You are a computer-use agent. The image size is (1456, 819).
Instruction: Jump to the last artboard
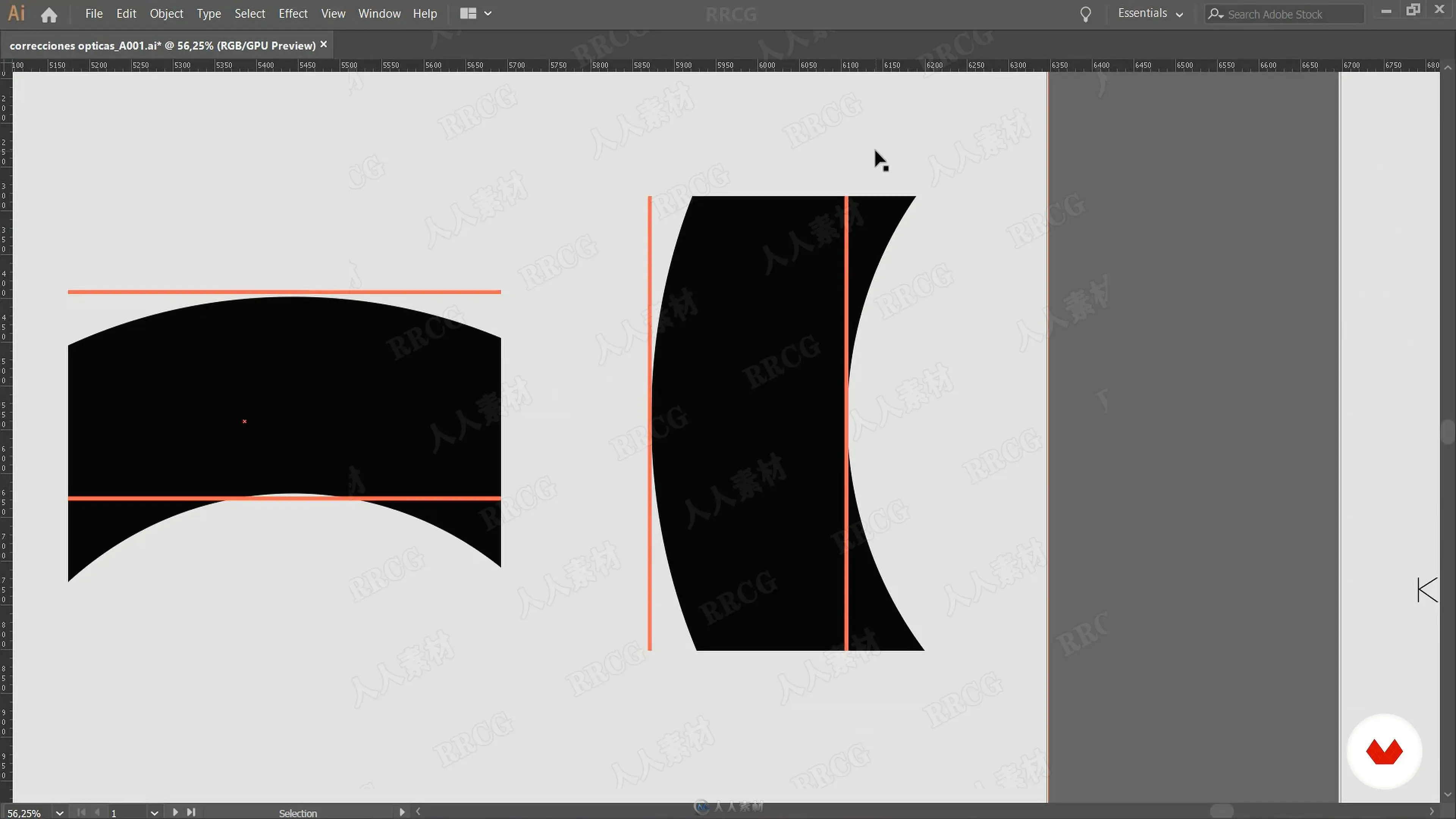191,812
